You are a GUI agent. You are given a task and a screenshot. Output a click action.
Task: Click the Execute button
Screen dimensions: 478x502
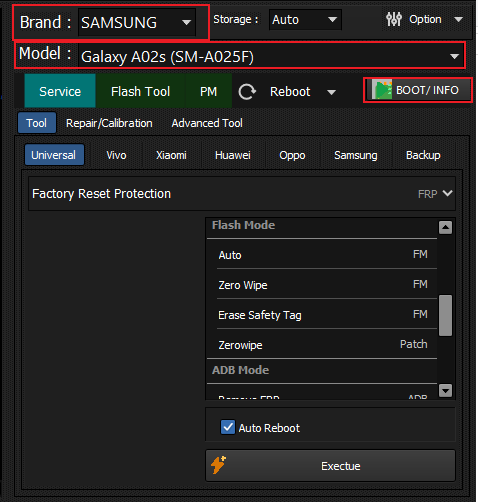pos(330,466)
